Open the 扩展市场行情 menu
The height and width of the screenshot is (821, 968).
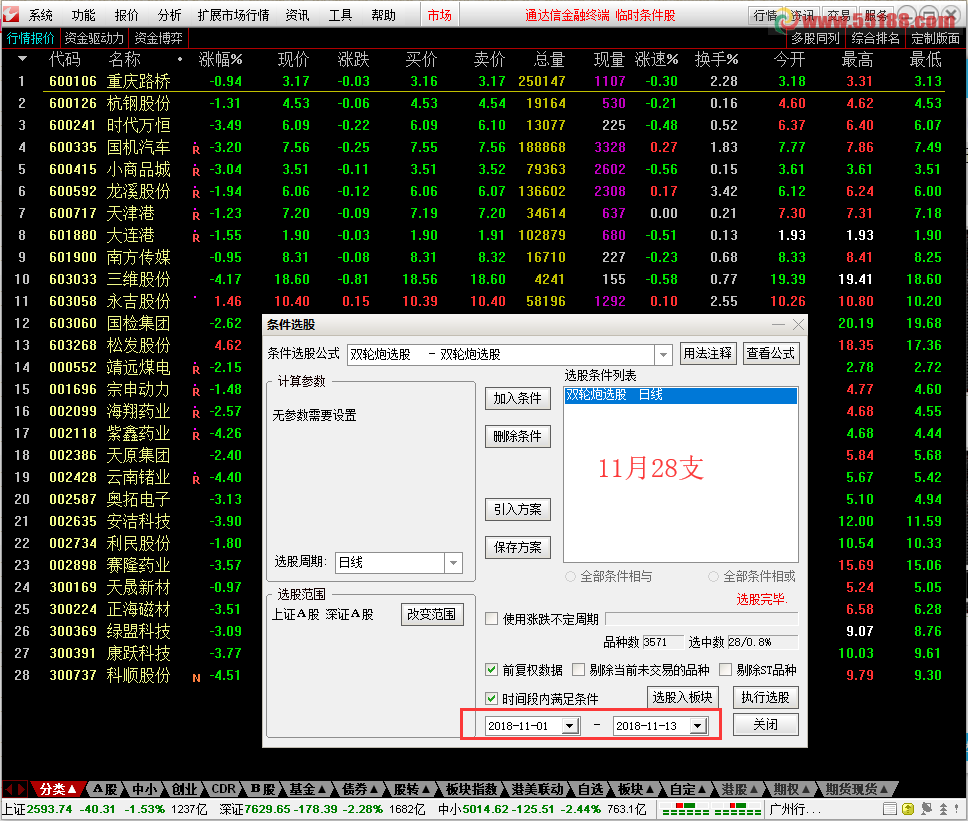(x=233, y=15)
